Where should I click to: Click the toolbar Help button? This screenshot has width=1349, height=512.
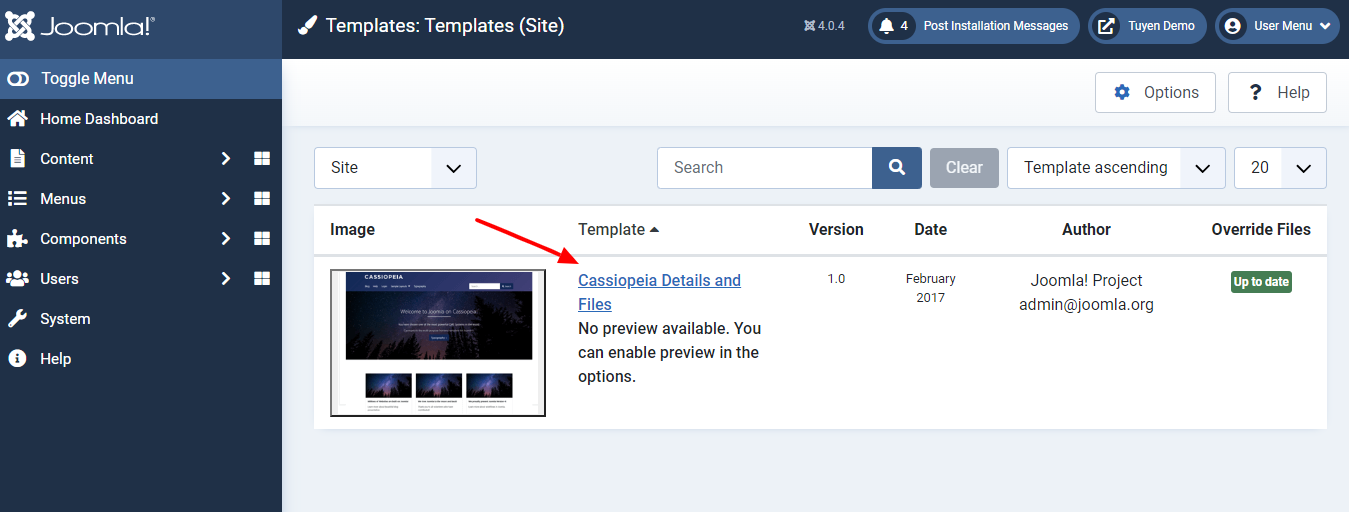(x=1277, y=92)
